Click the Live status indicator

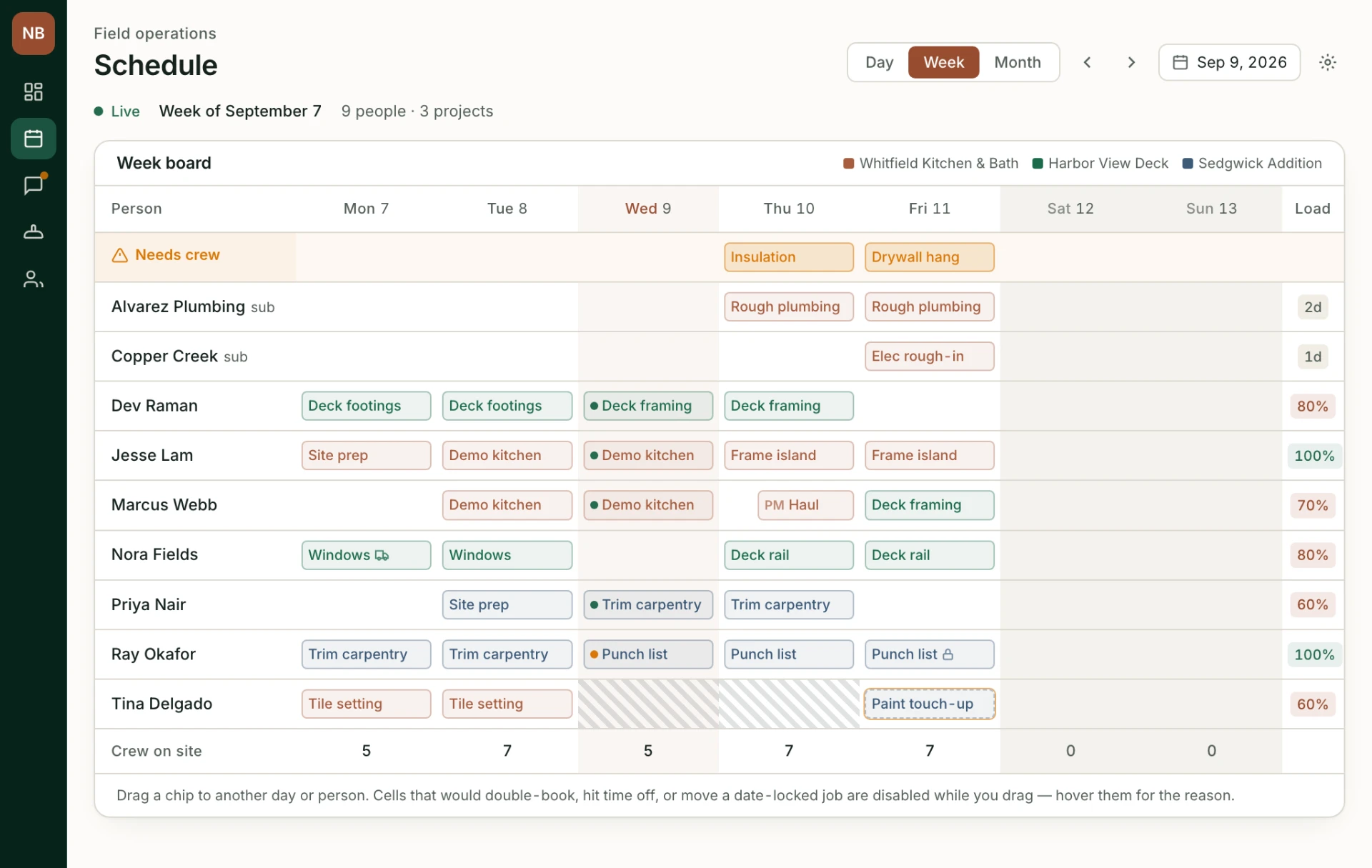117,111
